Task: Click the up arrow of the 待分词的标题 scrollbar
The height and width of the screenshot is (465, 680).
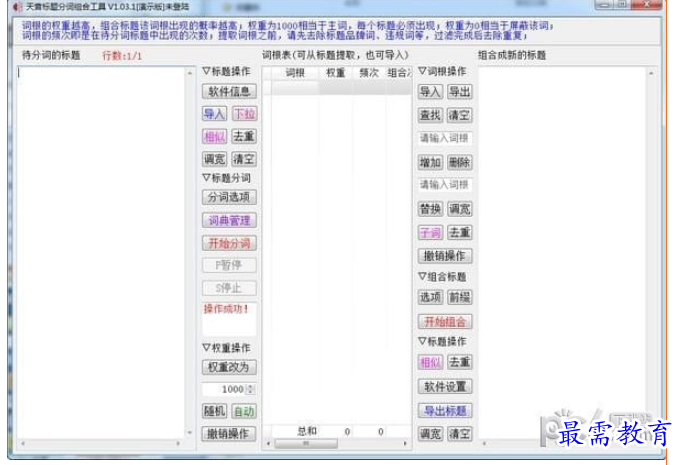Action: (x=190, y=73)
